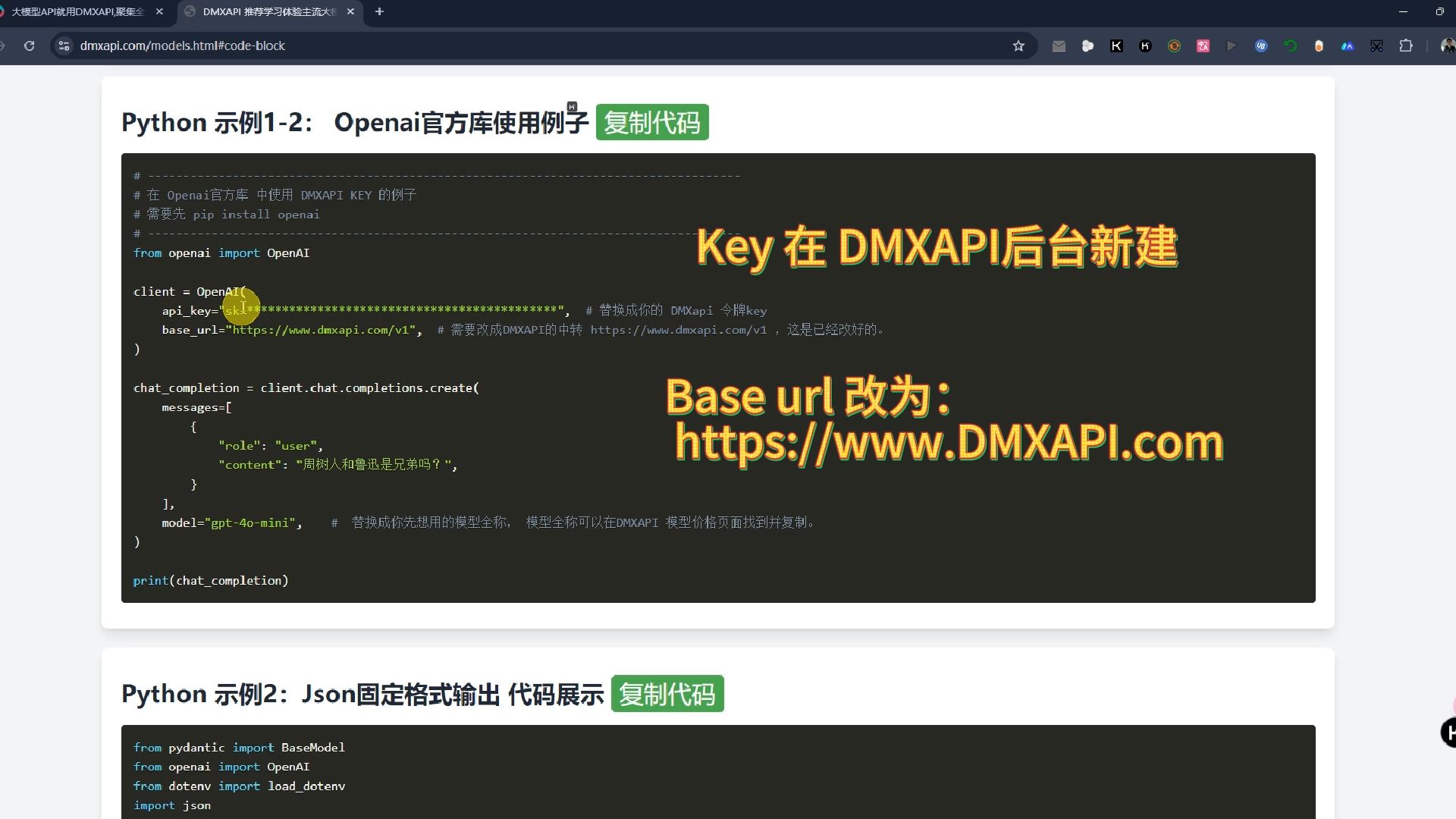Click the green circular arrow extension icon
The width and height of the screenshot is (1456, 819).
pos(1290,46)
